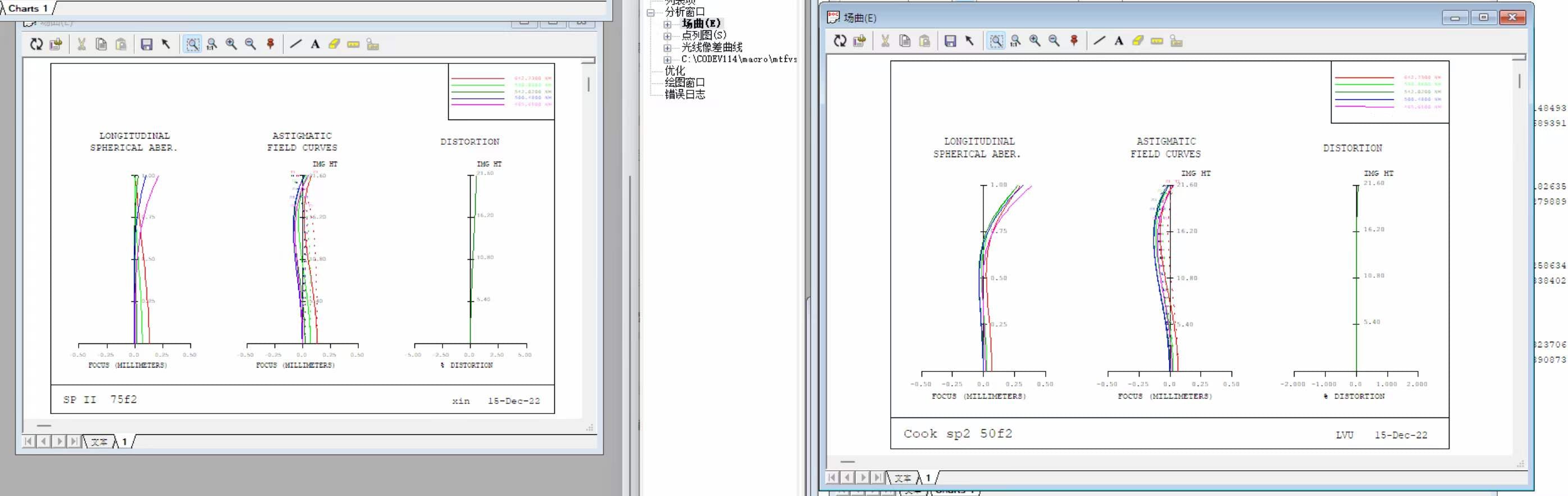The image size is (1568, 496).
Task: Click the yellow ruler icon in 场曲(E) window
Action: (x=1156, y=41)
